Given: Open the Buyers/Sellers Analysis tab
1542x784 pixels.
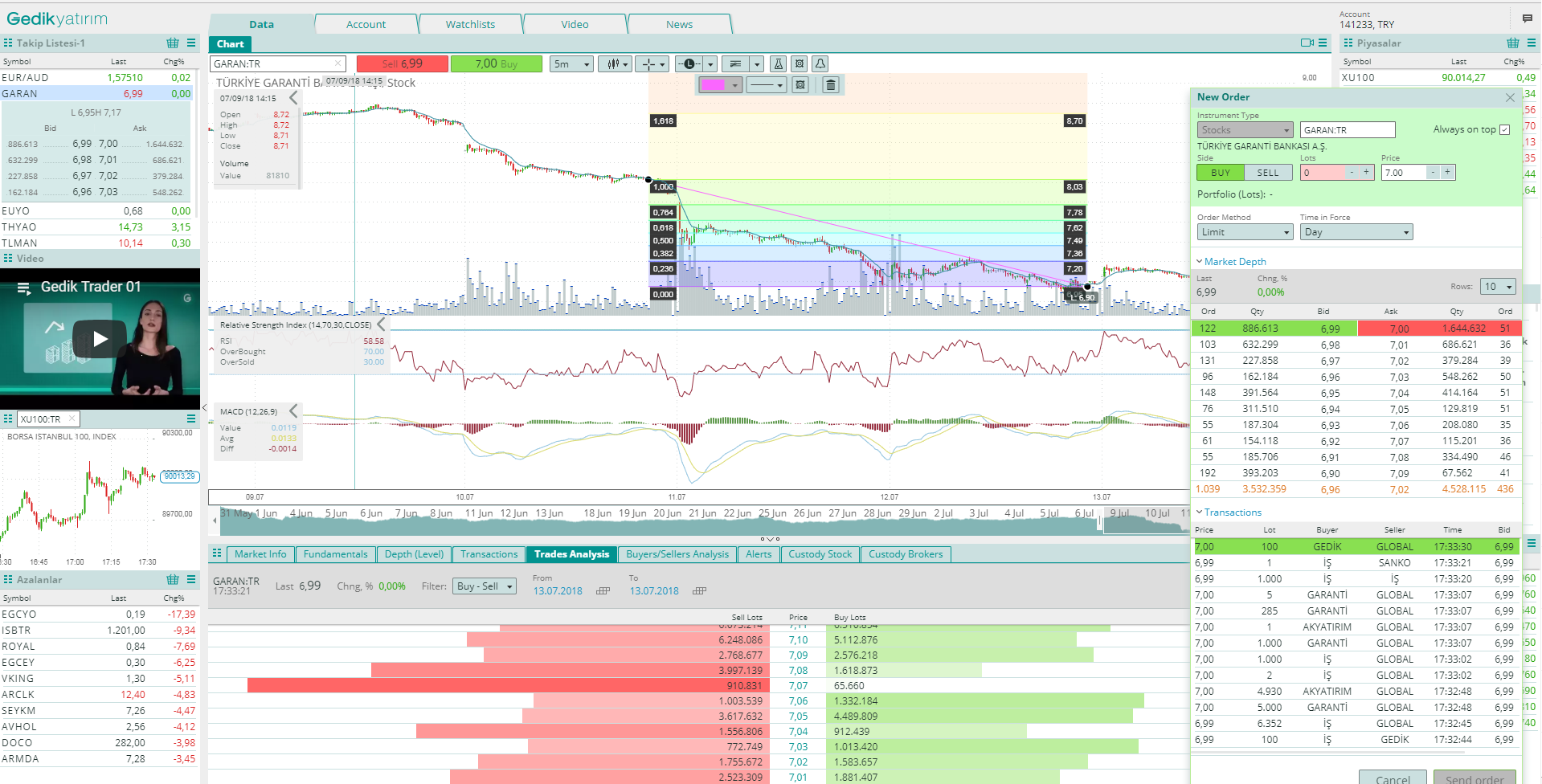Looking at the screenshot, I should [677, 554].
